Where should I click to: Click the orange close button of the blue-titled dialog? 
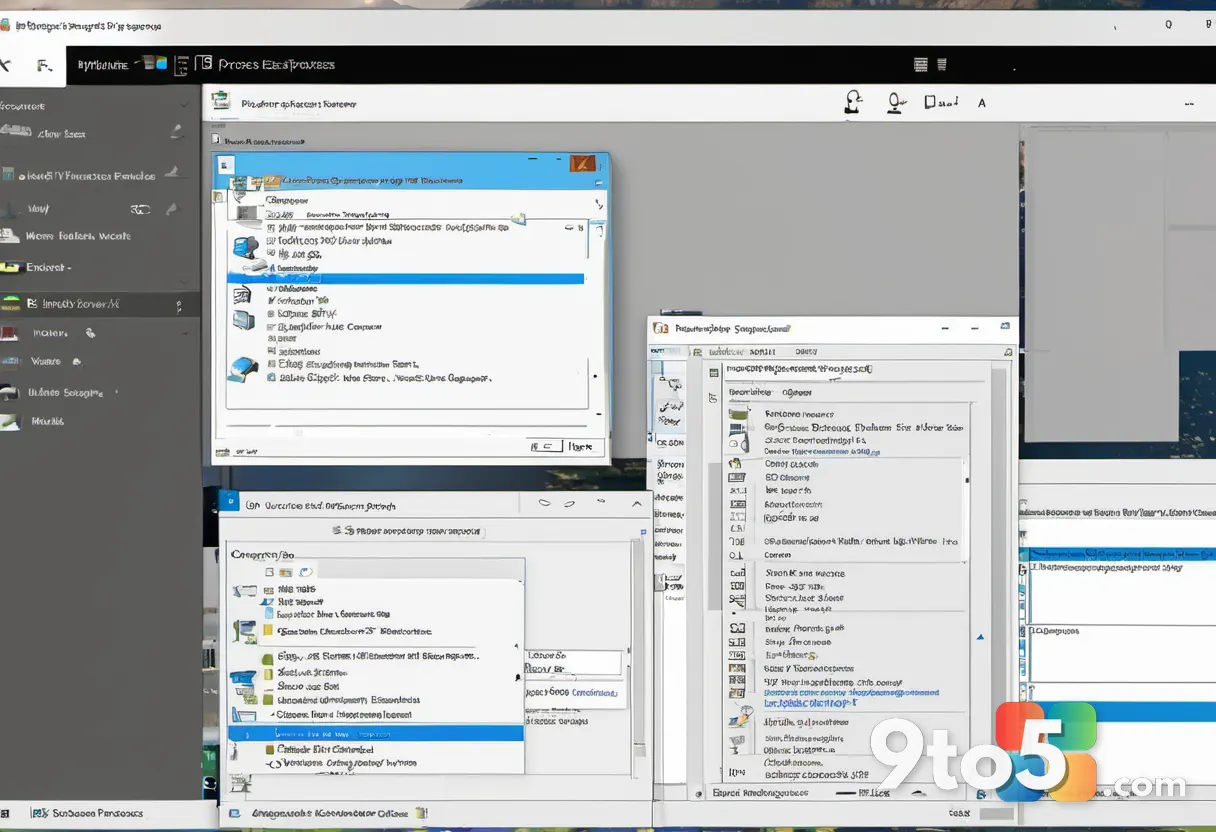click(x=582, y=164)
